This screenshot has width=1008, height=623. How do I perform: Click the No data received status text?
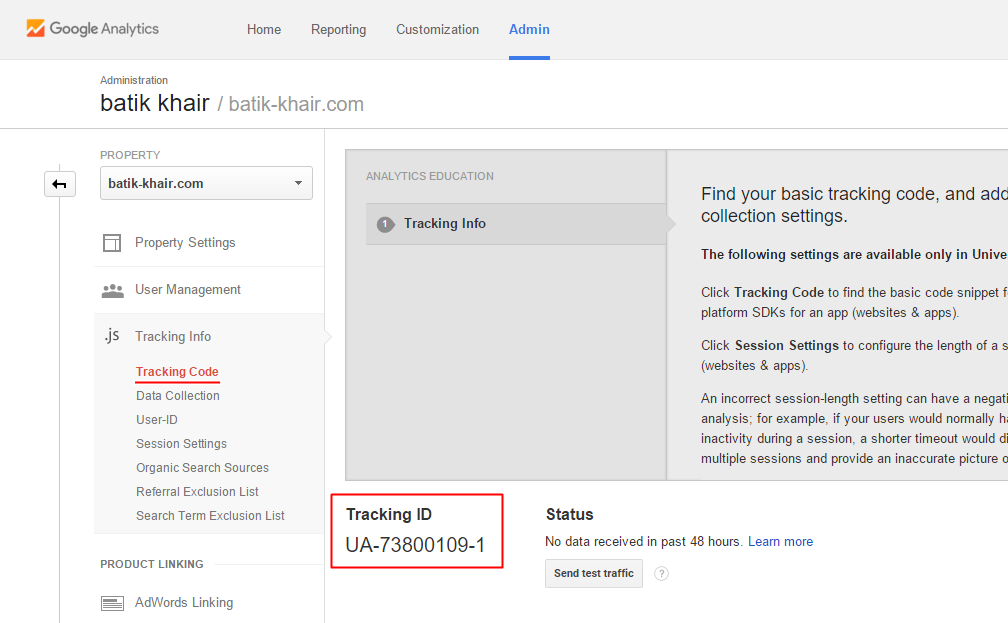[644, 542]
